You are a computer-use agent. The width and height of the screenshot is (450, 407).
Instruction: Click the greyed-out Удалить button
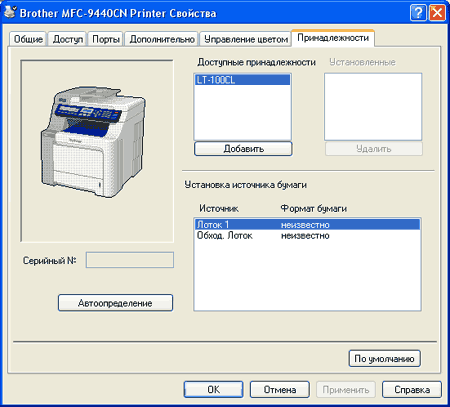click(x=374, y=149)
